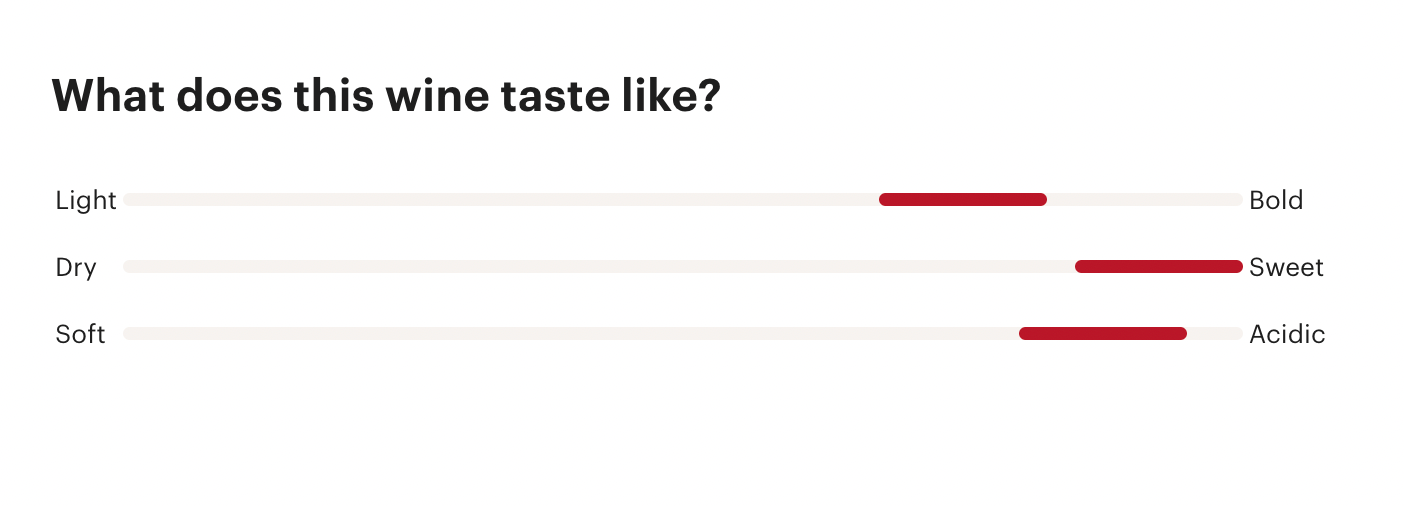Click the red indicator on the Soft–Acidic slider
Viewport: 1404px width, 506px height.
[1102, 333]
